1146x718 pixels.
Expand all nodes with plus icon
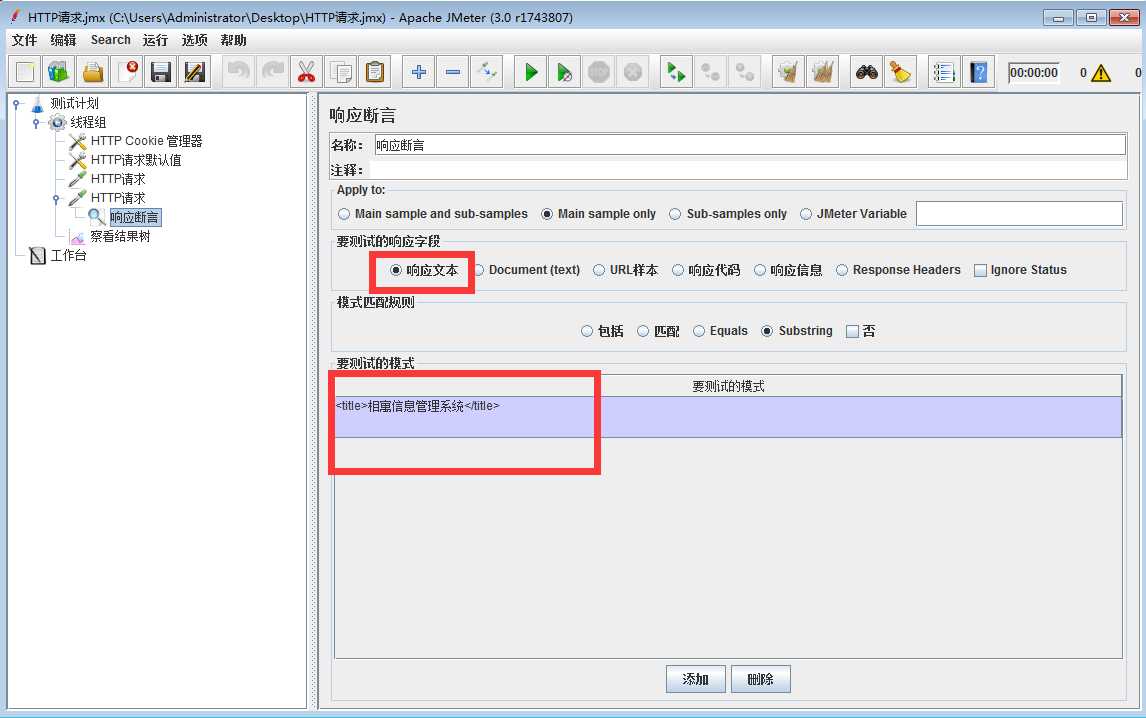click(x=419, y=72)
